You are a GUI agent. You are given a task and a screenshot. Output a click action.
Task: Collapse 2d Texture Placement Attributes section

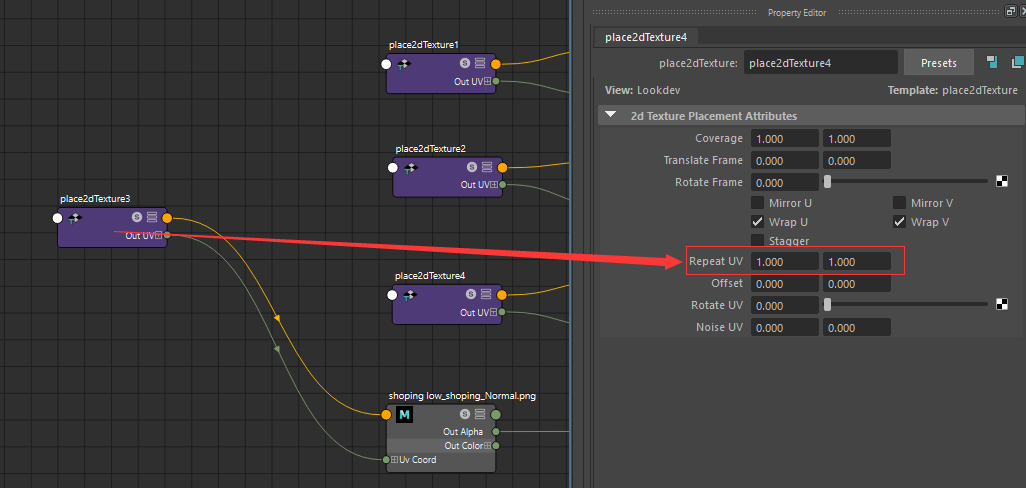click(611, 115)
